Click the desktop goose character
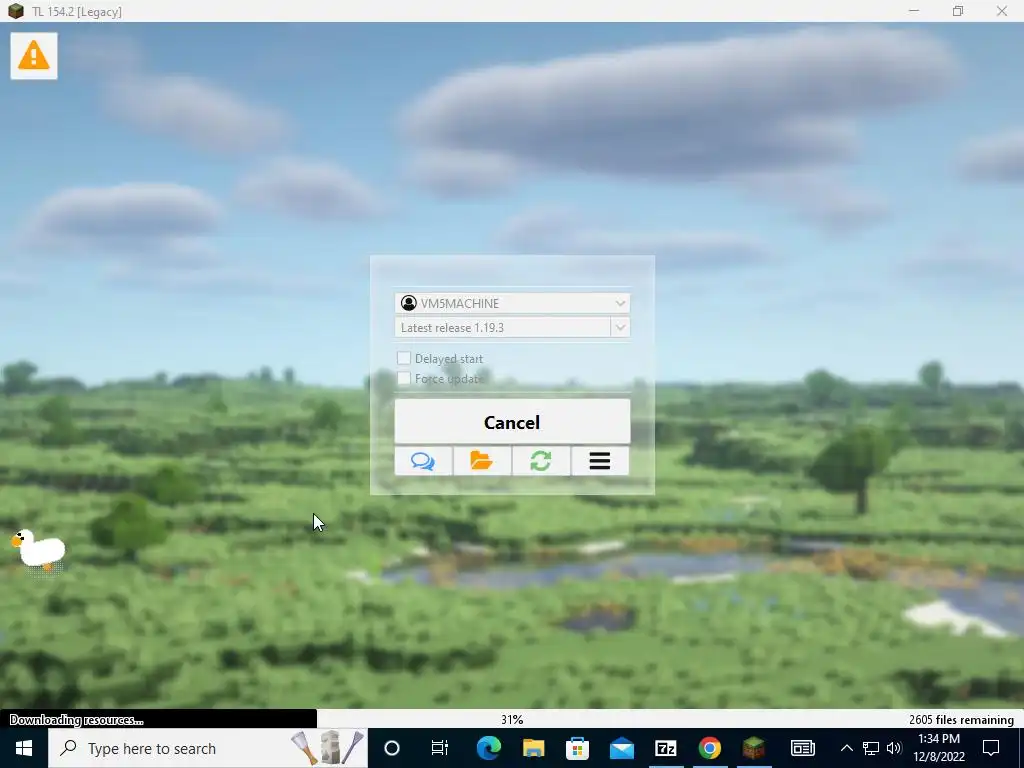1024x768 pixels. point(39,550)
